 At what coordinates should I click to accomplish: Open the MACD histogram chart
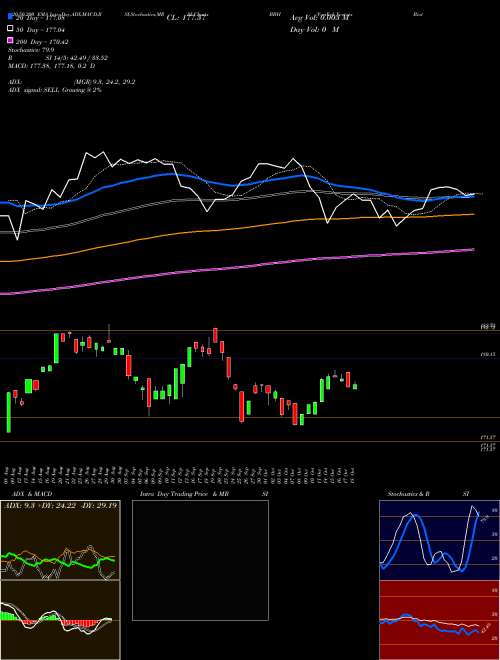pyautogui.click(x=60, y=620)
